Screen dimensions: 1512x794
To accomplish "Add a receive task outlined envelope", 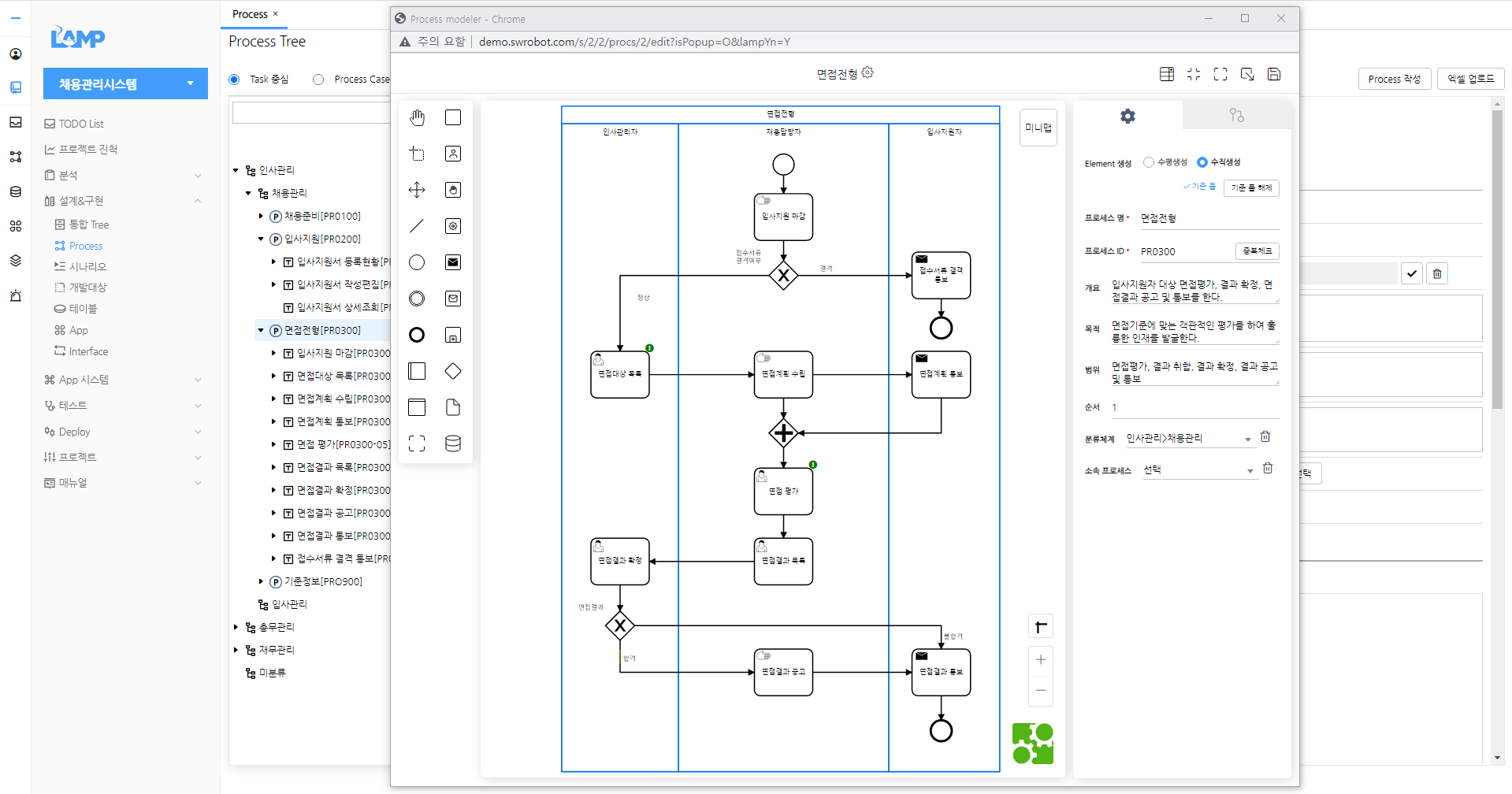I will click(x=453, y=299).
